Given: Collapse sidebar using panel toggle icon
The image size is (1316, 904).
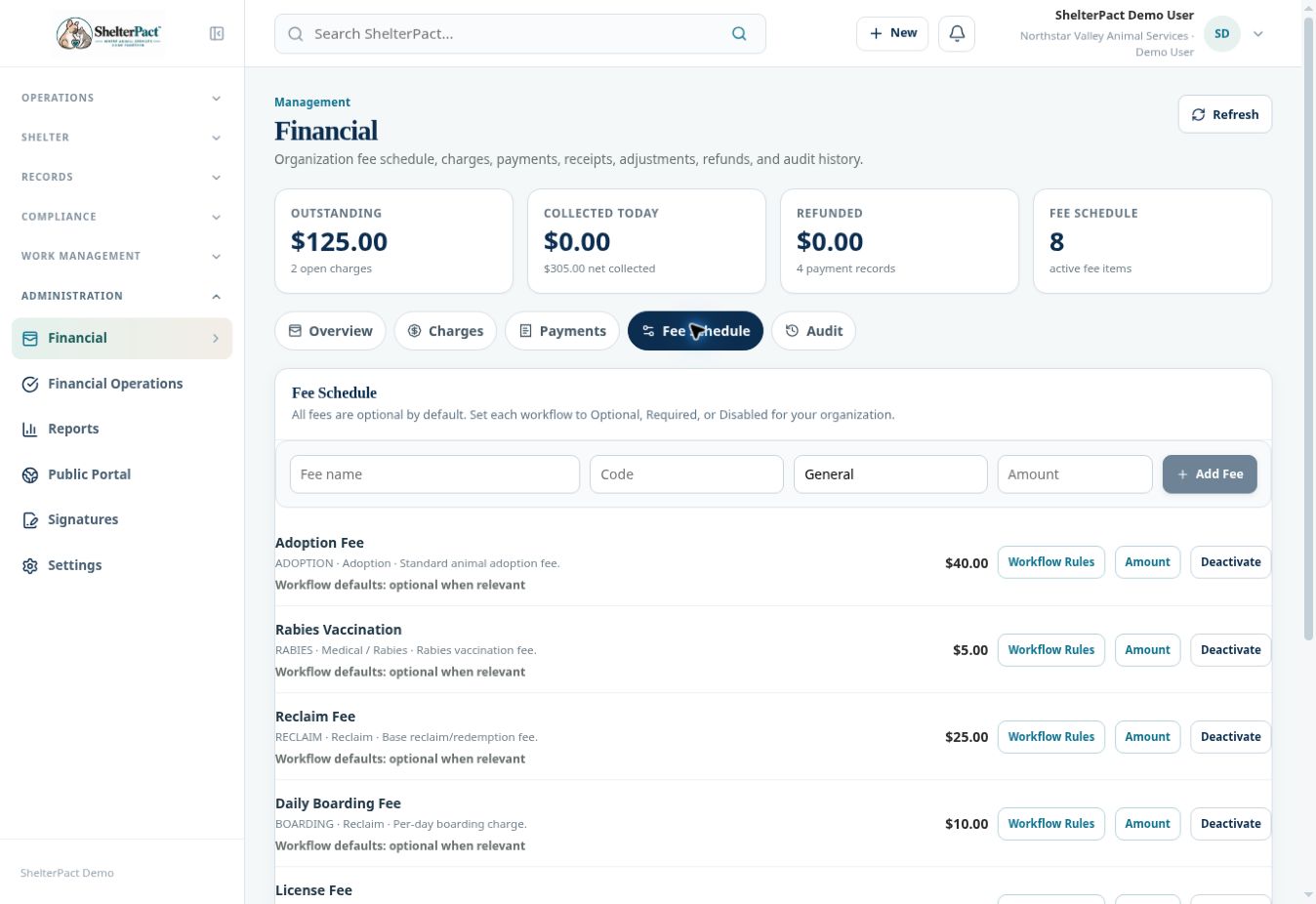Looking at the screenshot, I should pyautogui.click(x=217, y=34).
